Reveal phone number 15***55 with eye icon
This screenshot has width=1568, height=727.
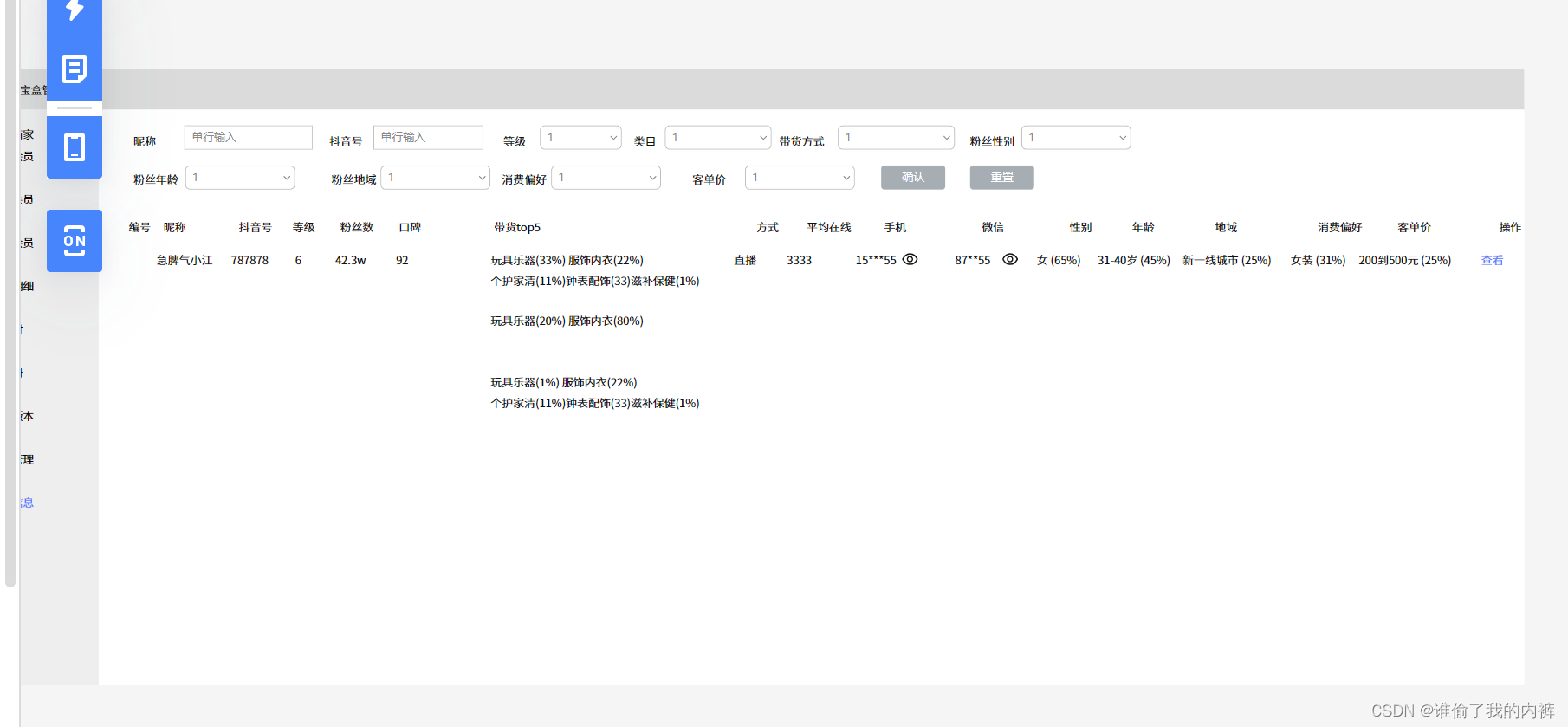[x=910, y=259]
